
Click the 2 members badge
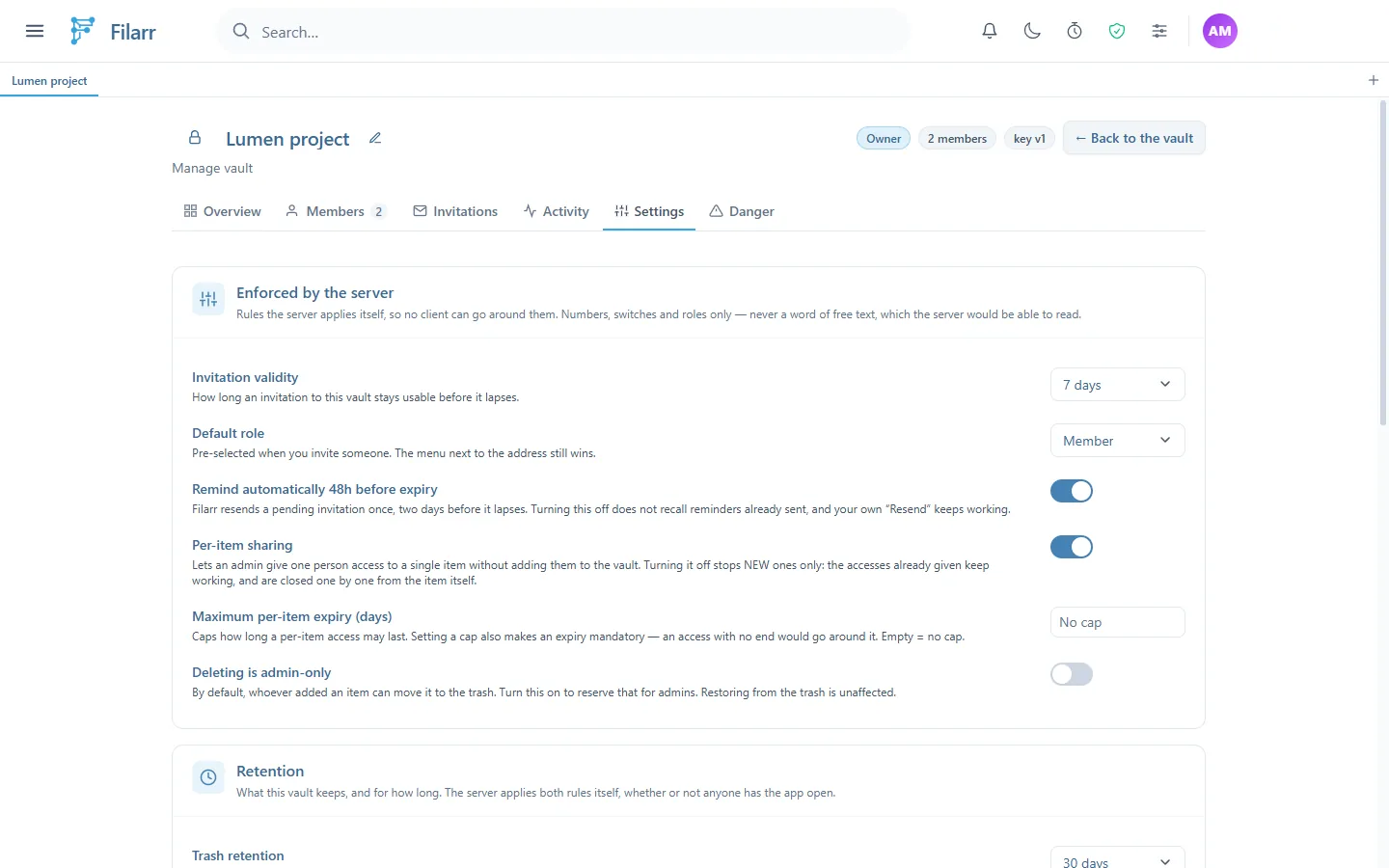coord(957,138)
